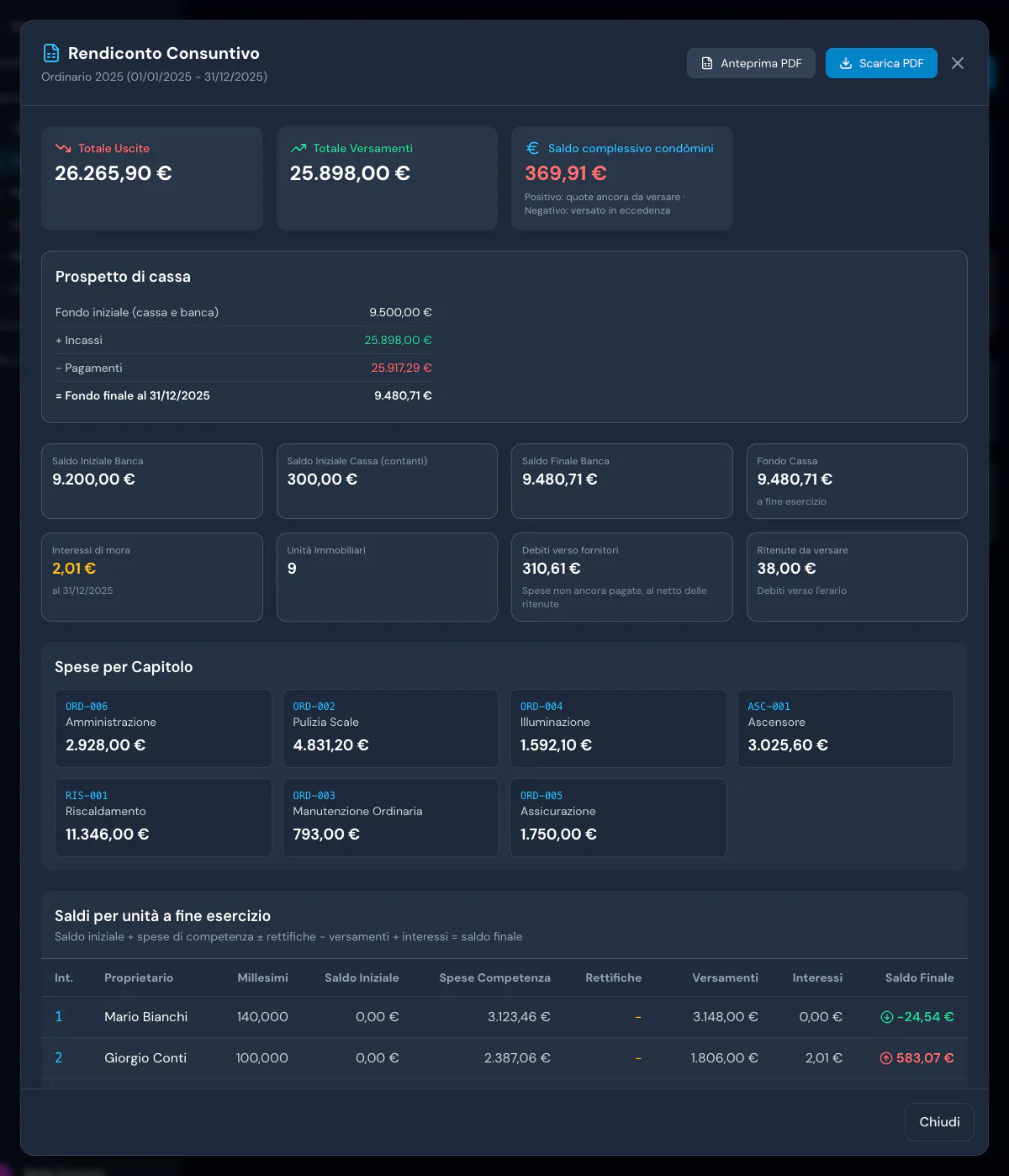The width and height of the screenshot is (1009, 1176).
Task: Click the euro icon beside Saldo complessivo
Action: pyautogui.click(x=532, y=148)
